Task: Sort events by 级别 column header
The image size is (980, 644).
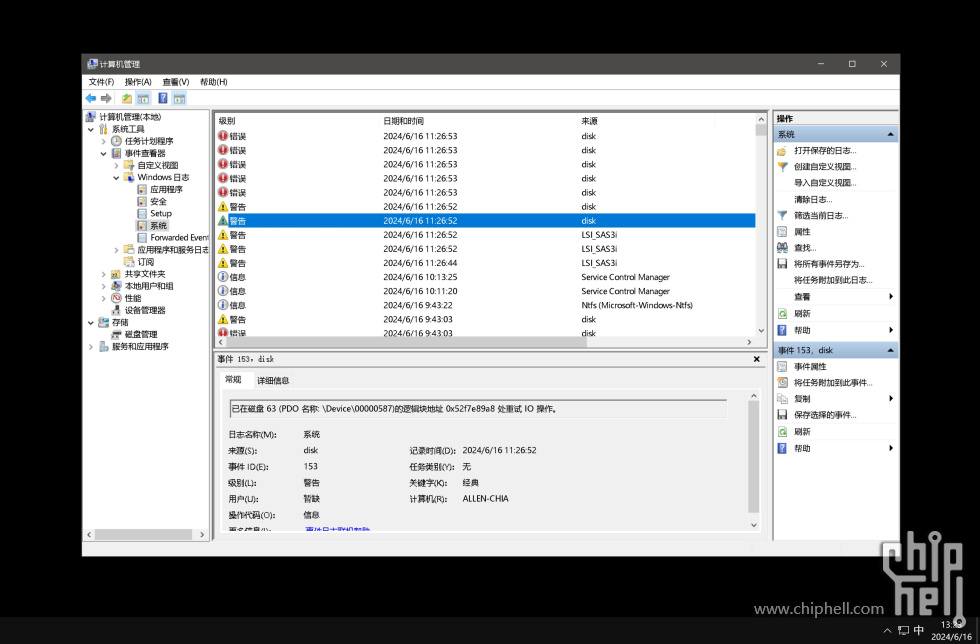Action: pyautogui.click(x=298, y=121)
